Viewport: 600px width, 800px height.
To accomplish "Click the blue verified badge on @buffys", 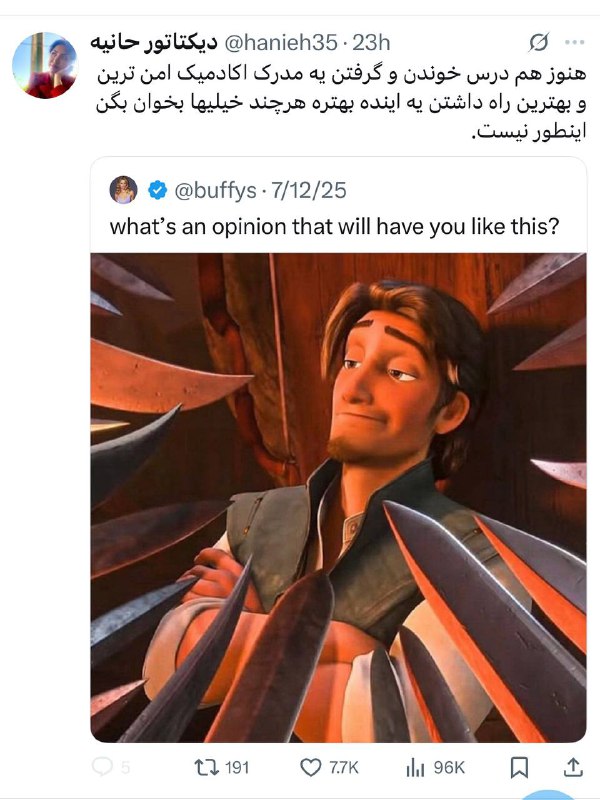I will [157, 190].
